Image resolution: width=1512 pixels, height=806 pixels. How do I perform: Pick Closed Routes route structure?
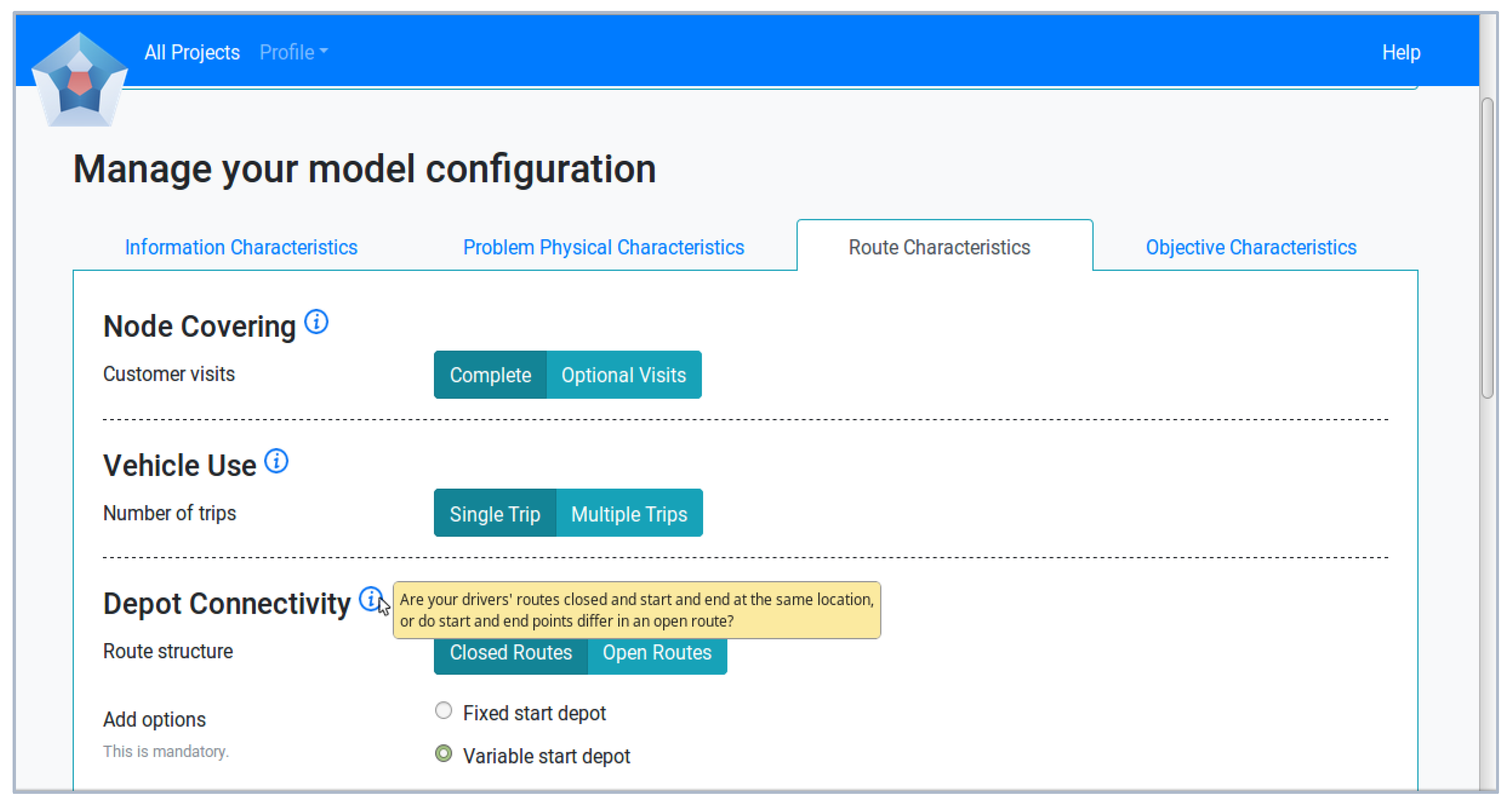click(511, 654)
